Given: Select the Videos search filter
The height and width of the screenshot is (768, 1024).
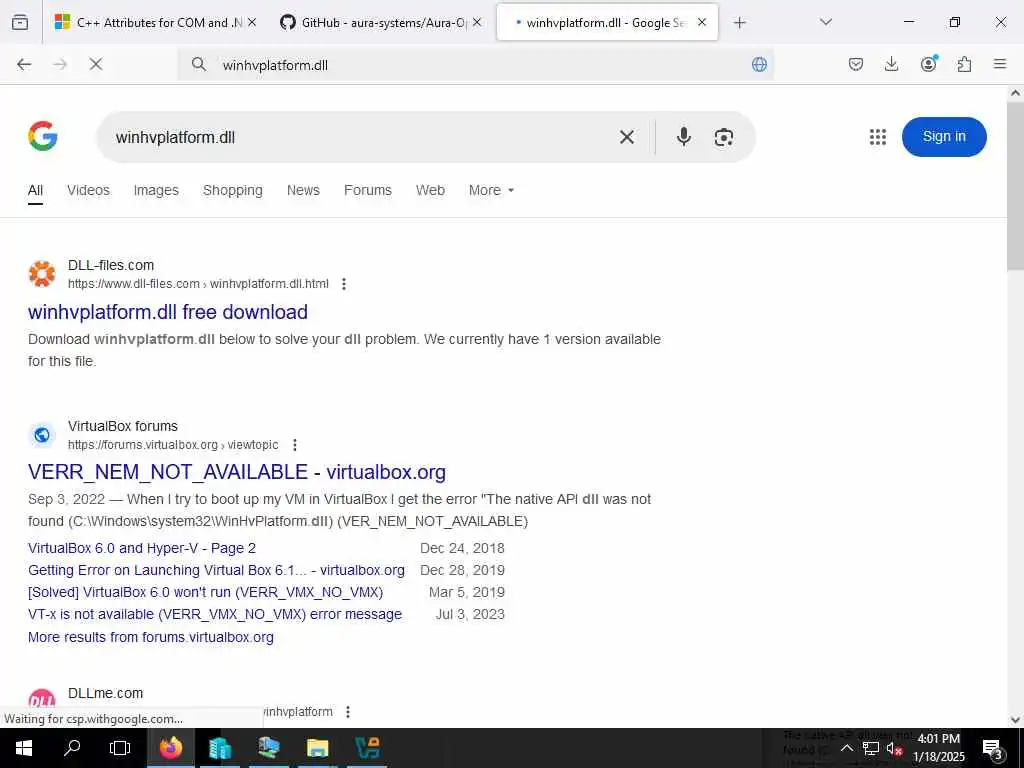Looking at the screenshot, I should pos(88,190).
